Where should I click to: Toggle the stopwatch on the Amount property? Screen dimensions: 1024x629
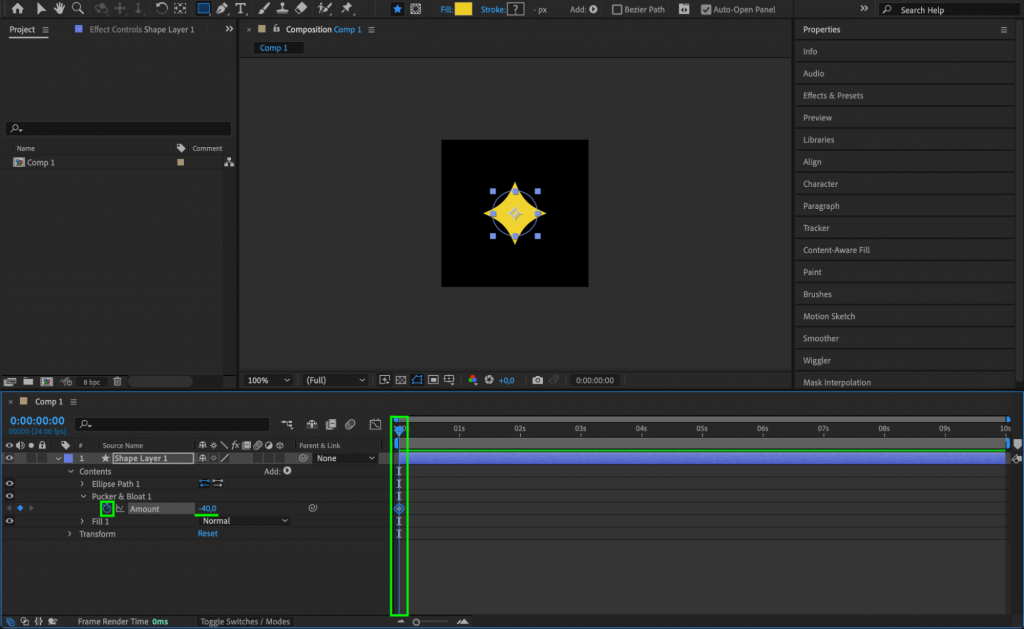point(107,509)
